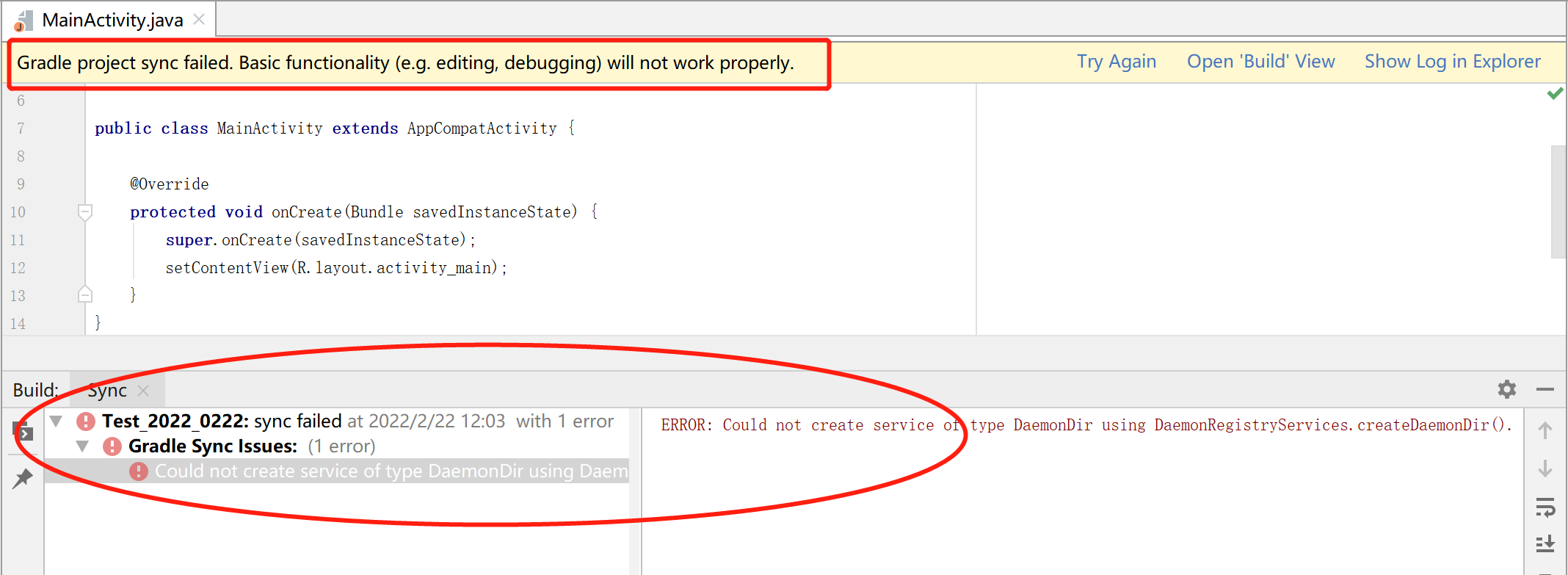Viewport: 1568px width, 575px height.
Task: Select the DaemonDir error entry
Action: [336, 471]
